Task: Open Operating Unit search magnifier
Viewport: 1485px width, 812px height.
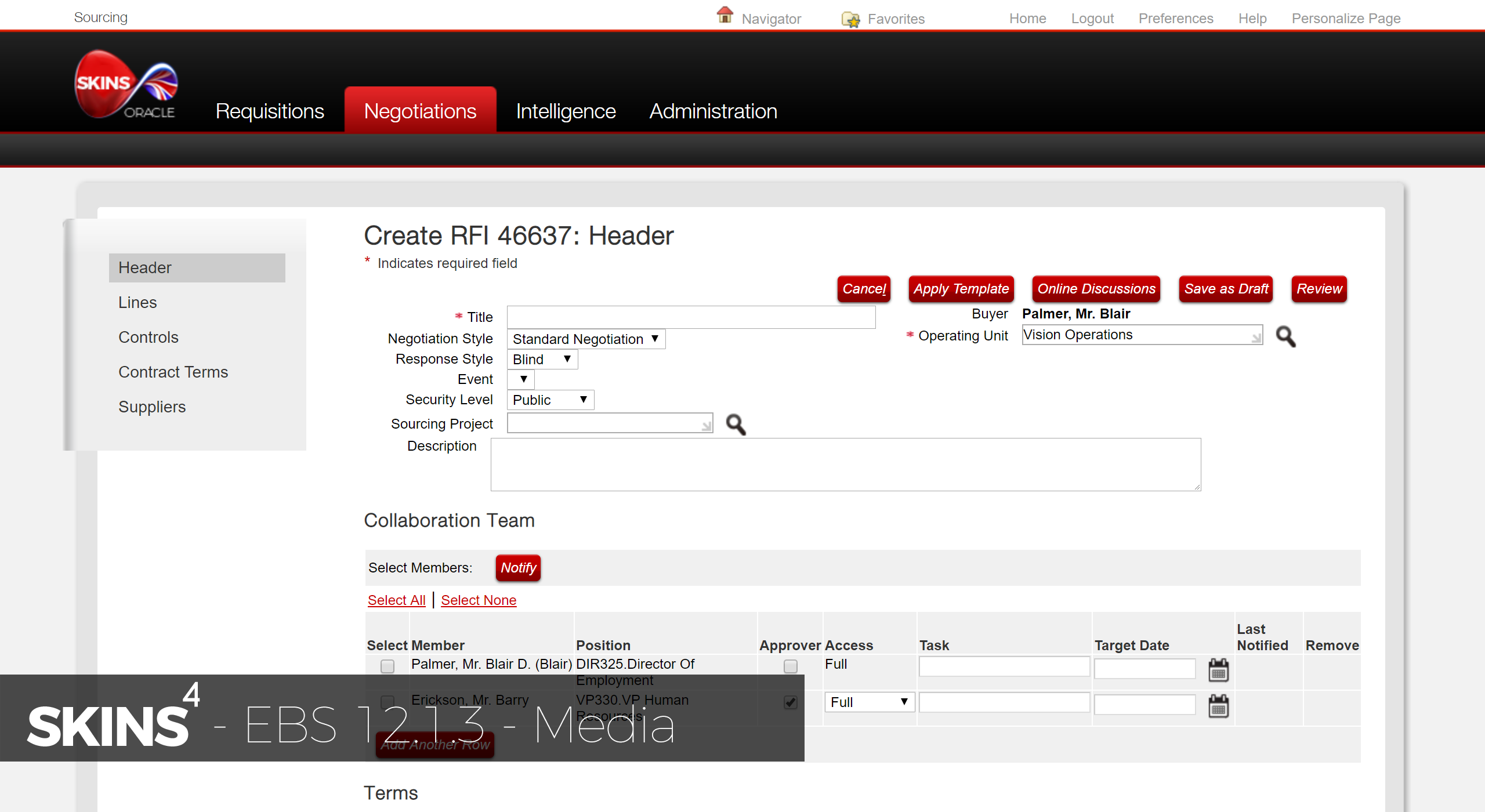Action: pos(1285,336)
